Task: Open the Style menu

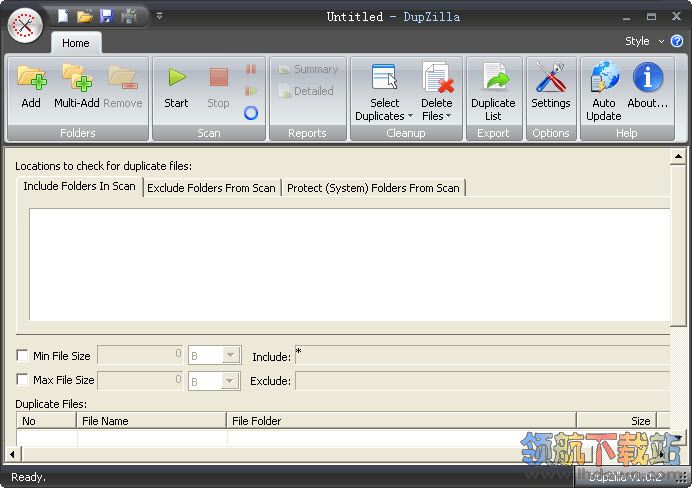Action: [x=644, y=41]
